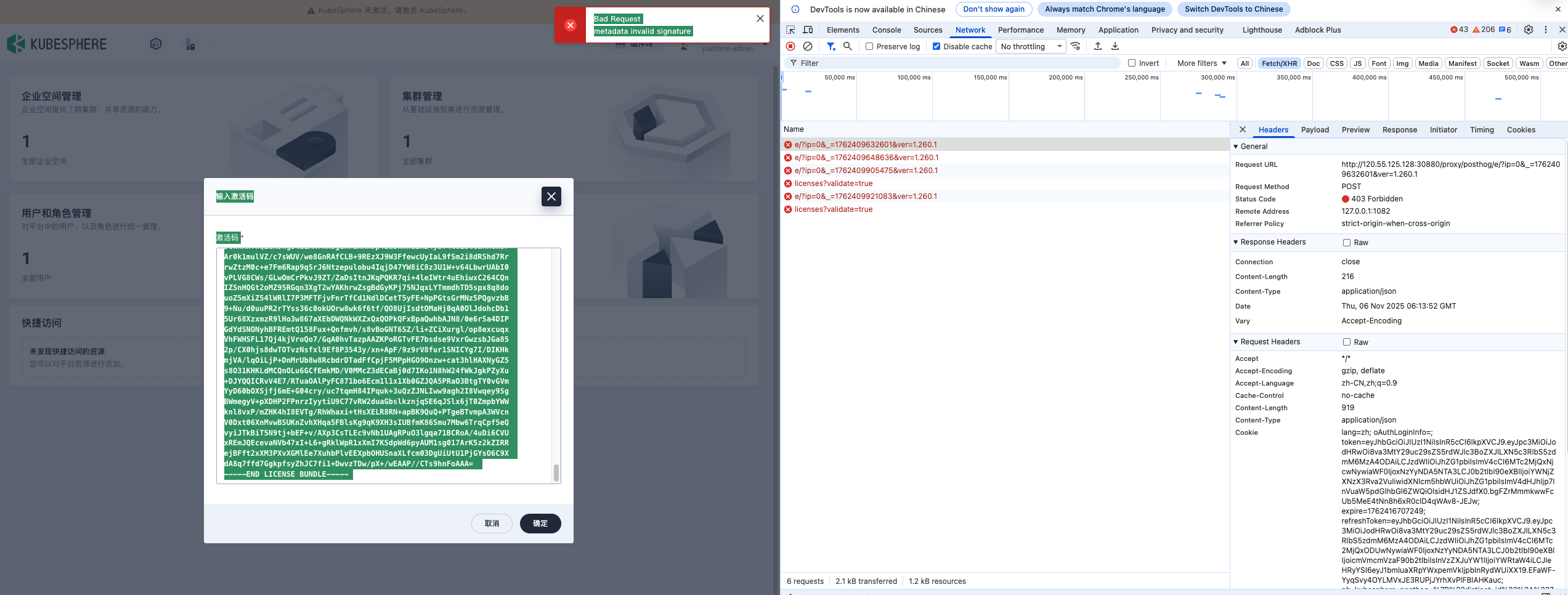Open the network search magnifier
Screen dimensions: 1568x595
point(848,46)
